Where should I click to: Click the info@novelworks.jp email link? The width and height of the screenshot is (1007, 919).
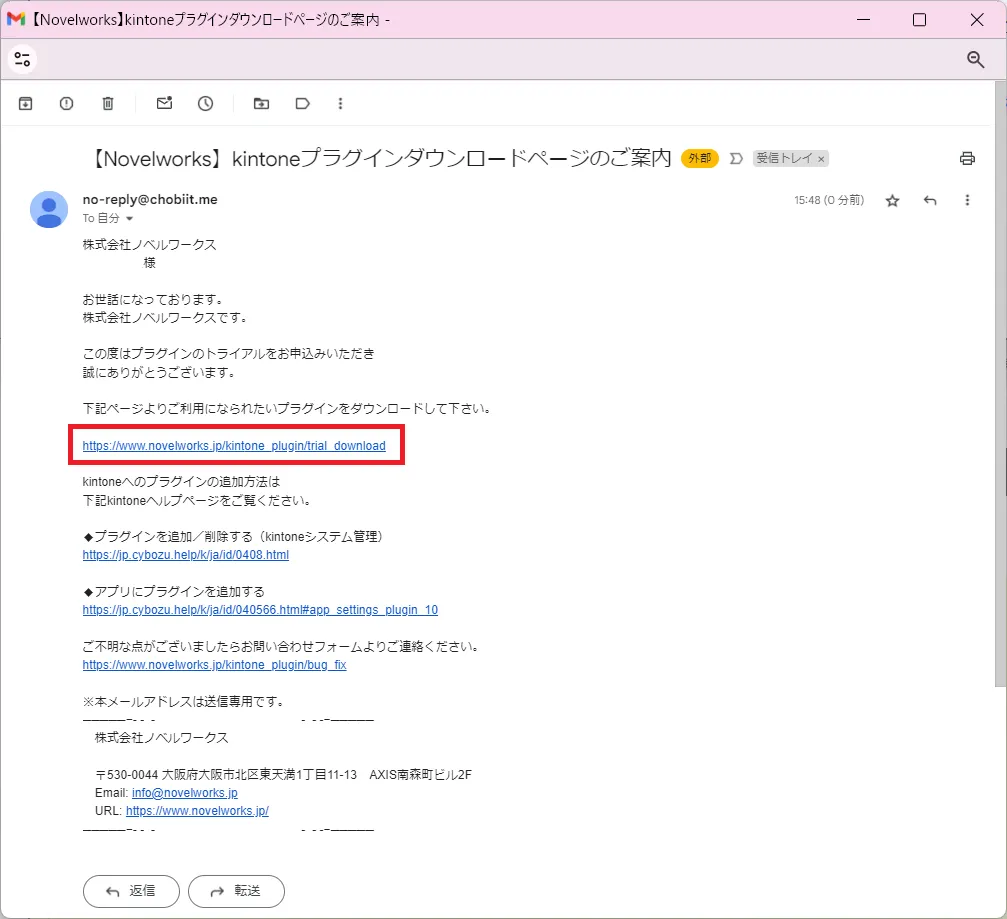pyautogui.click(x=184, y=793)
